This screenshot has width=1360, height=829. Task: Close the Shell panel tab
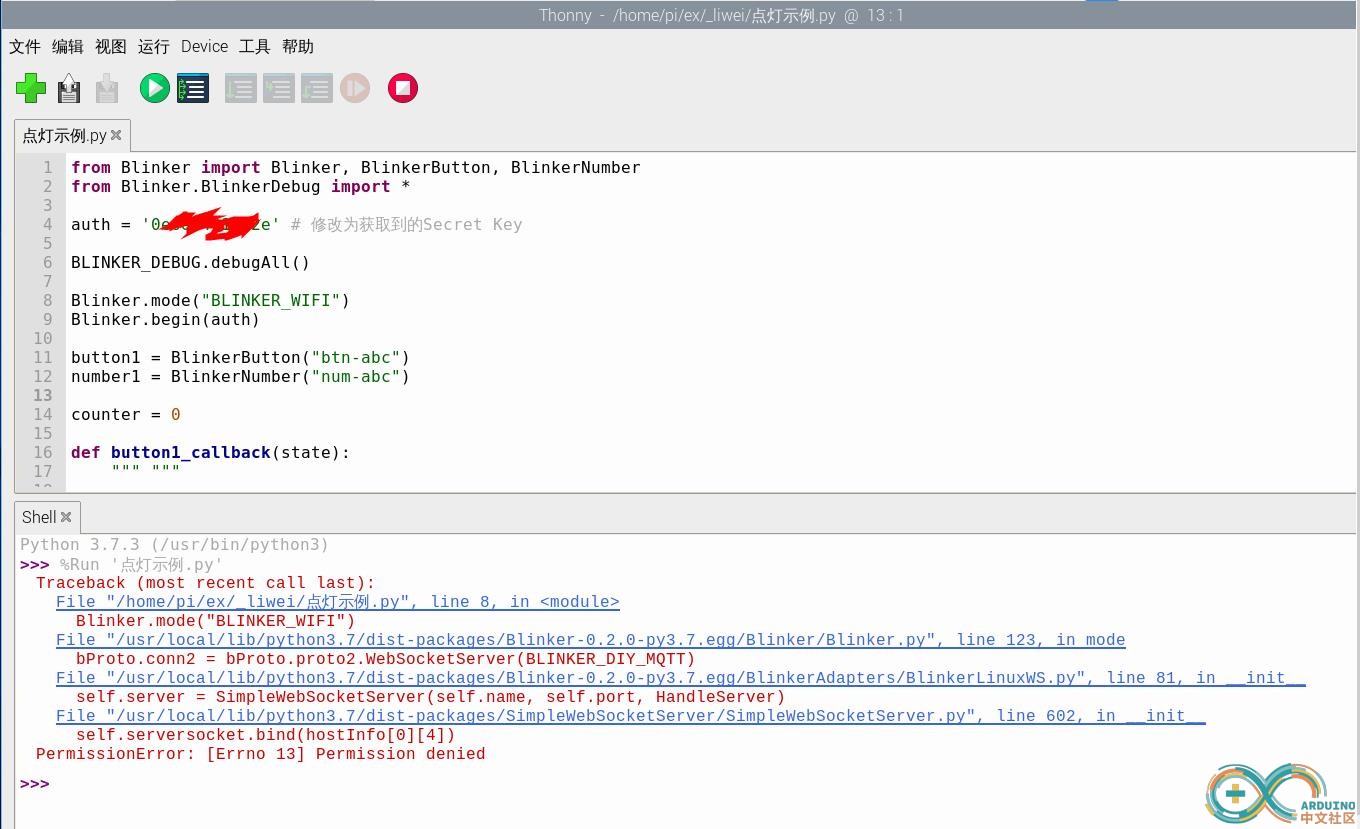pyautogui.click(x=66, y=517)
